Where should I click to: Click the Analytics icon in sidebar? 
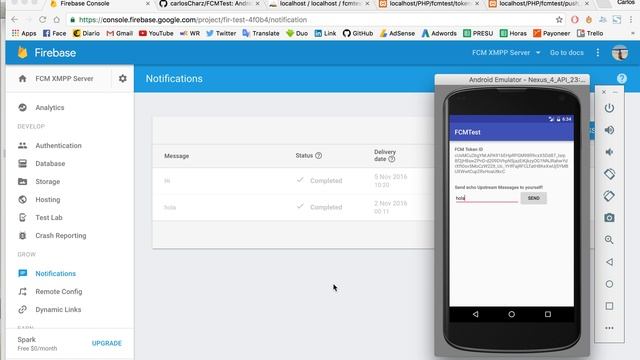[22, 107]
